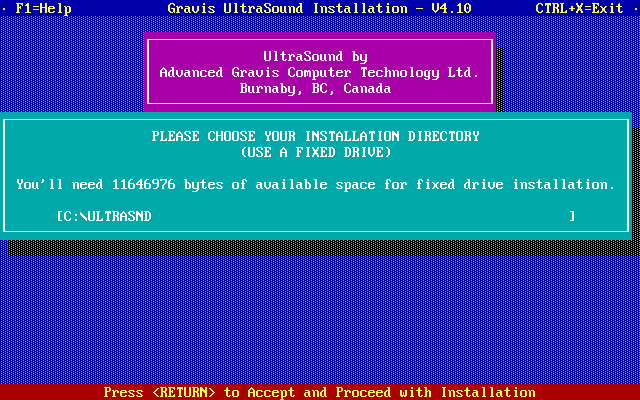640x400 pixels.
Task: Click the title 'Gravis UltraSound Installation - V4.10'
Action: pos(320,8)
